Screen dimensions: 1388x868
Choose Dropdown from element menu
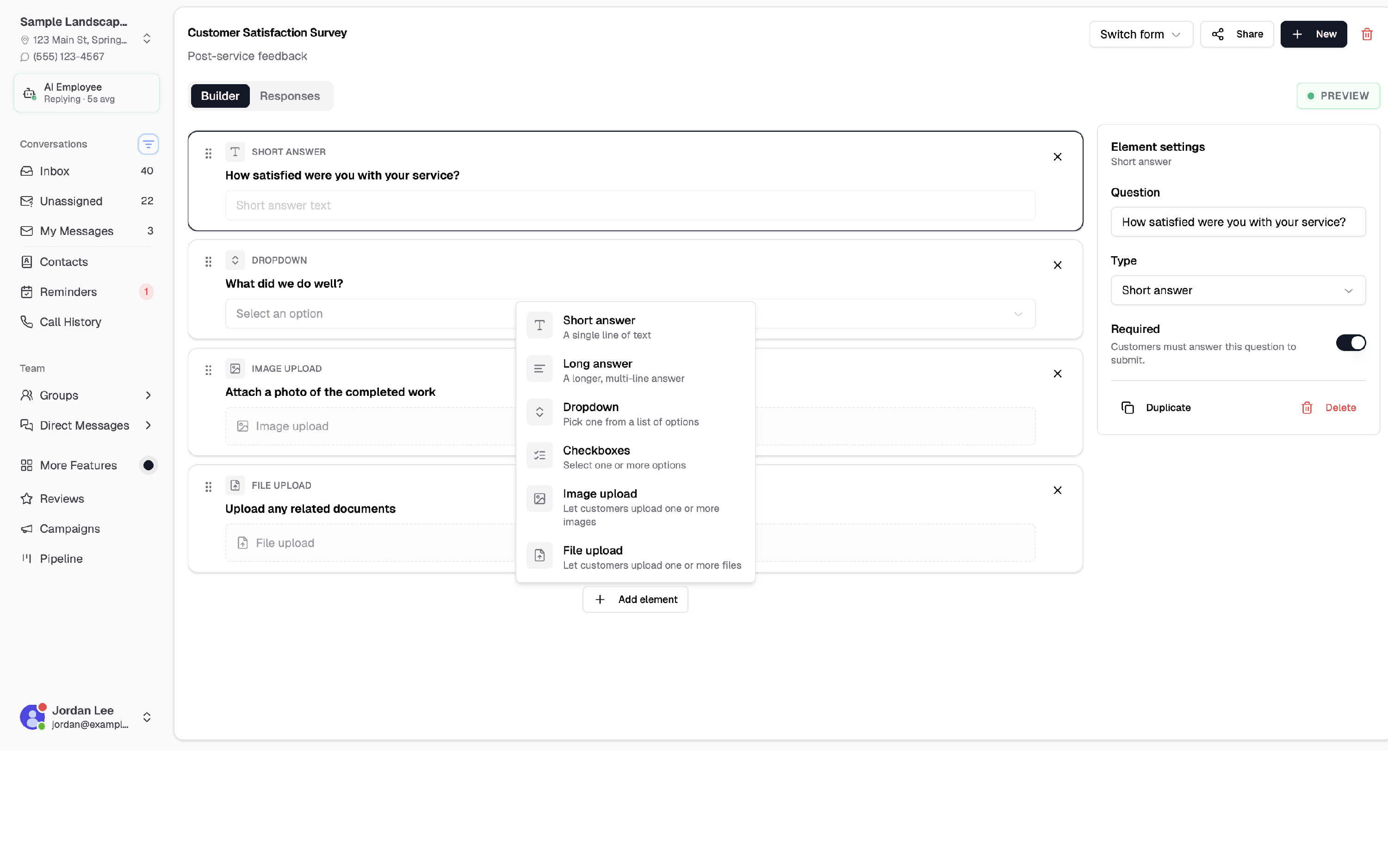(635, 413)
